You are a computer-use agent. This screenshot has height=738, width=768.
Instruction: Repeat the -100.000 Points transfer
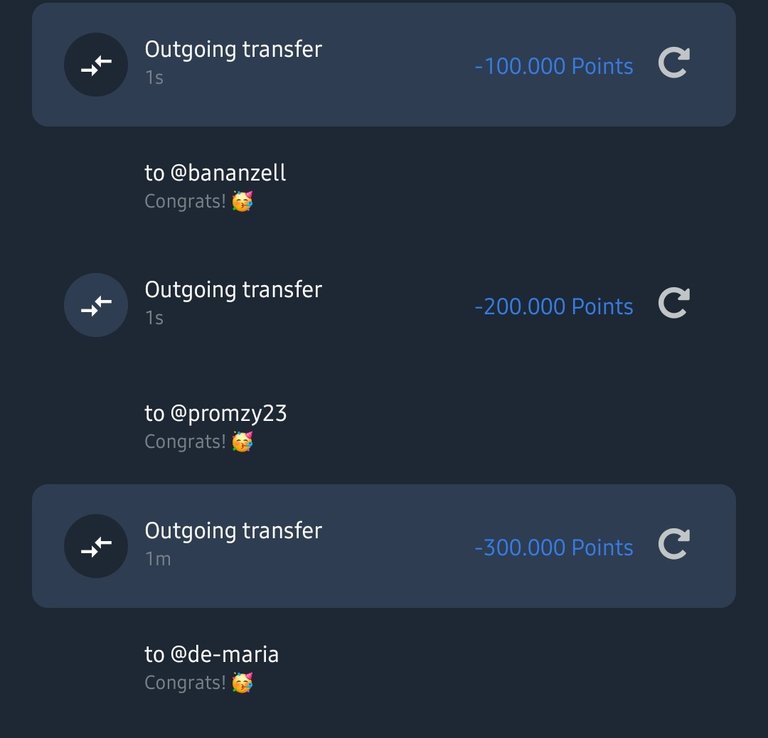[674, 63]
